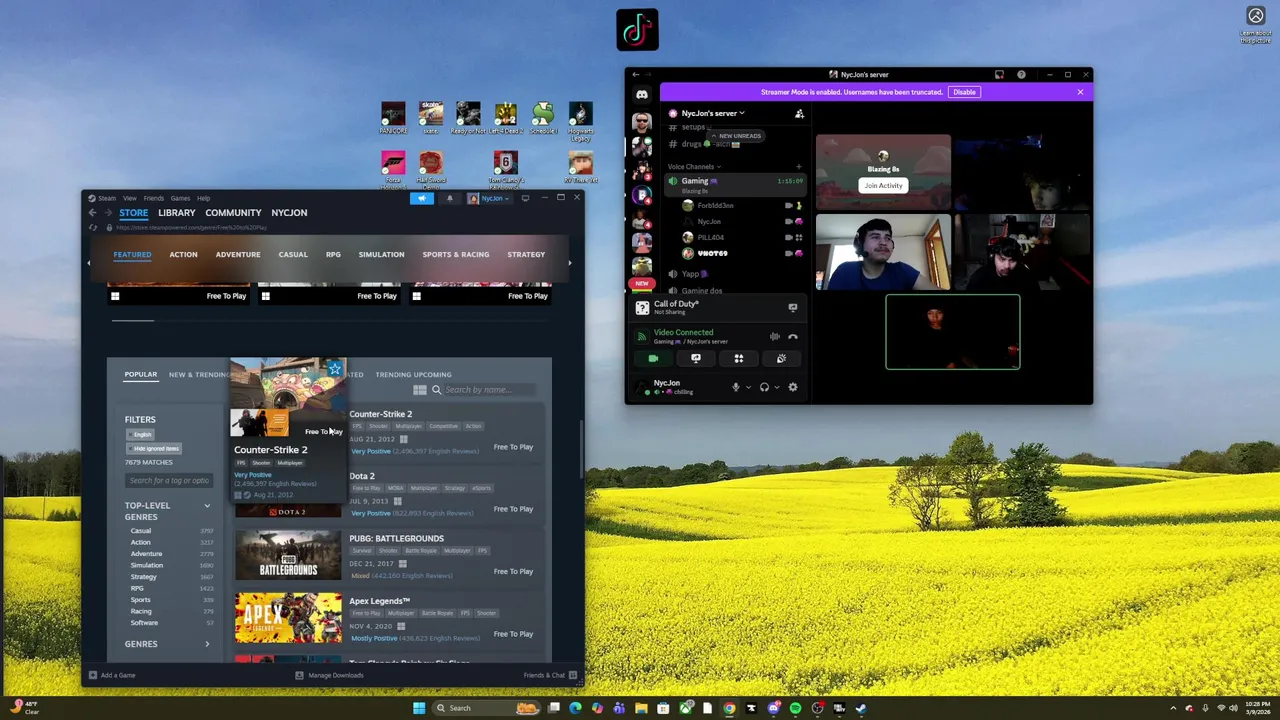Open Hogwarts Legacy desktop icon
Screen dimensions: 1280x720
pyautogui.click(x=580, y=118)
